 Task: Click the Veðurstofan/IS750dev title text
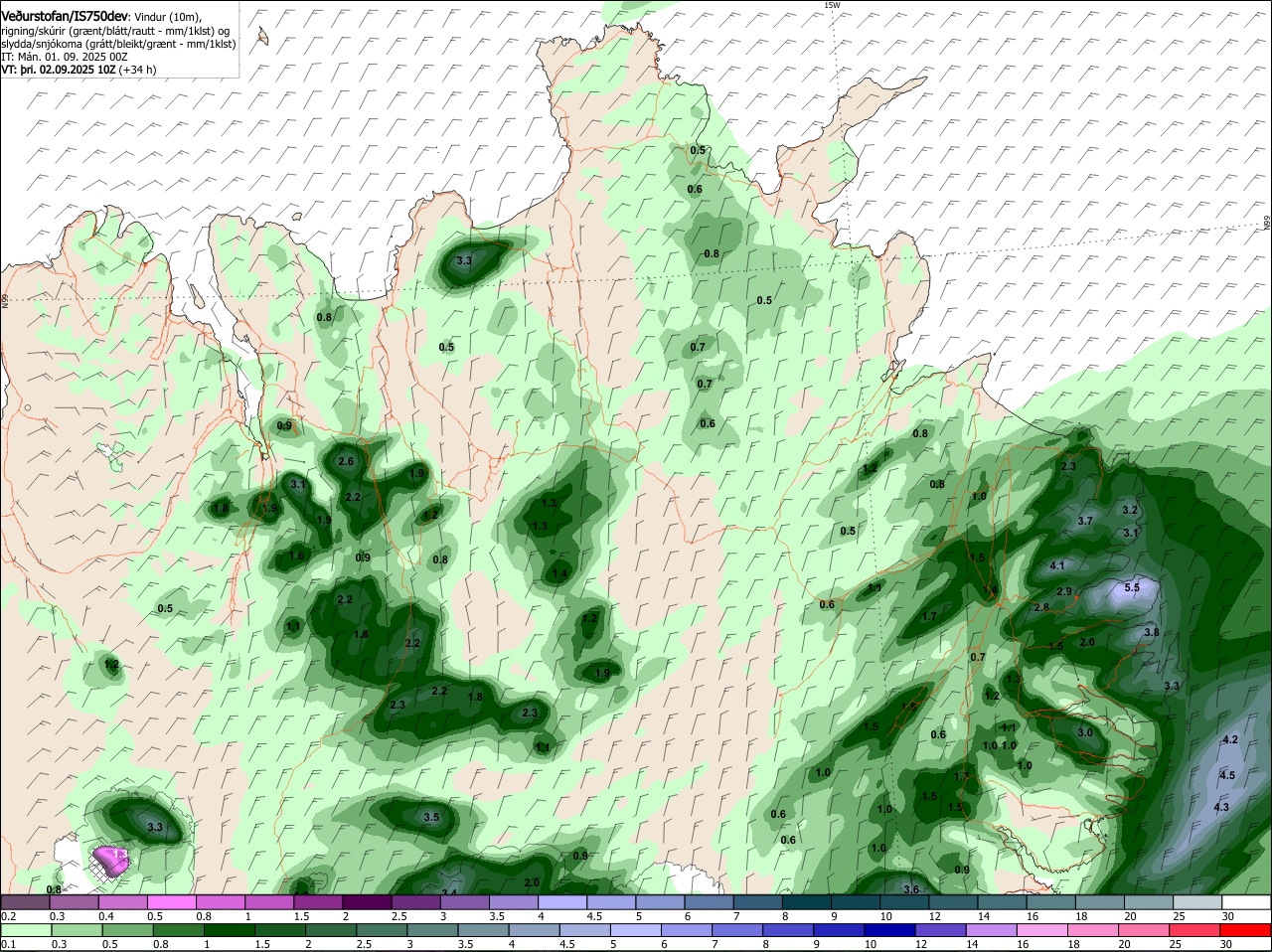point(65,17)
